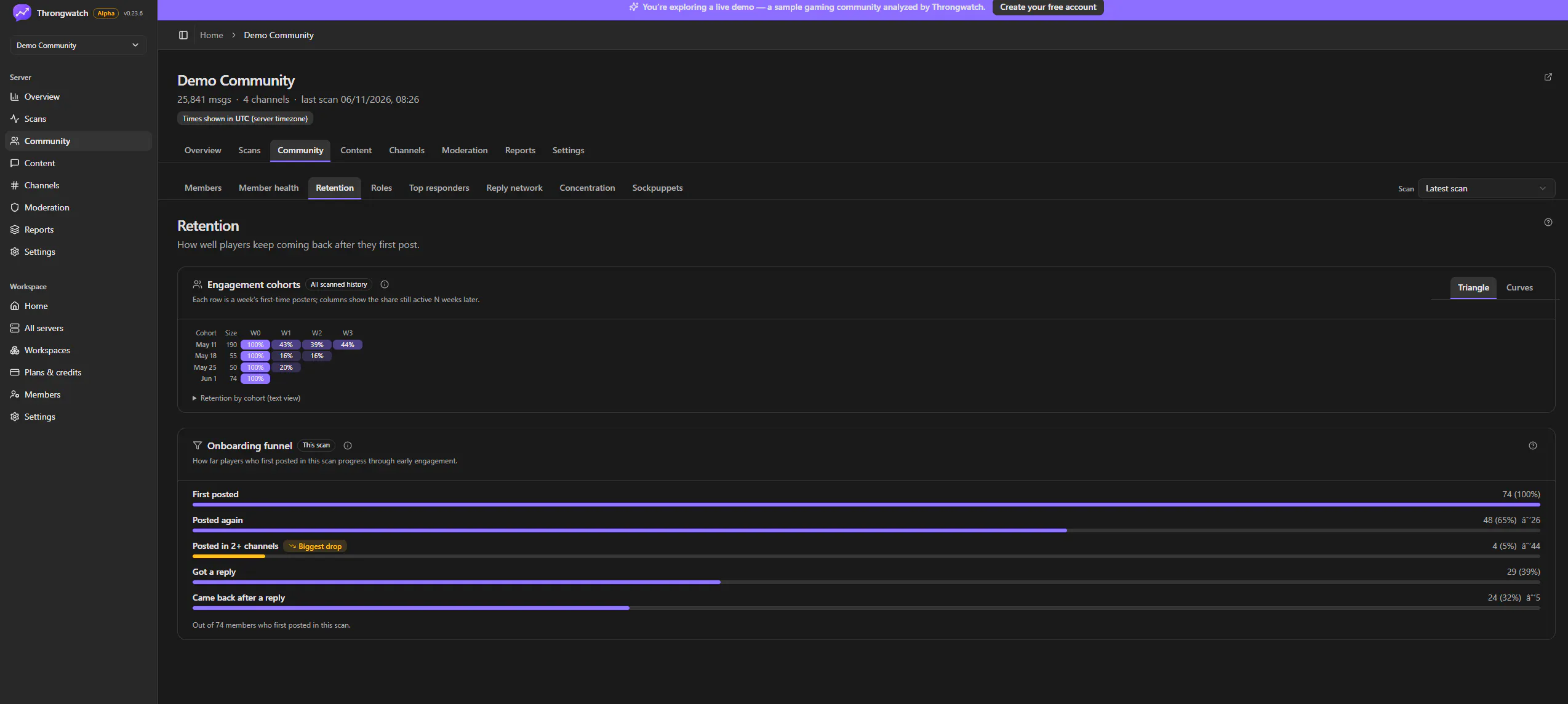Open the Concentration sub-tab
The image size is (1568, 704).
tap(587, 188)
